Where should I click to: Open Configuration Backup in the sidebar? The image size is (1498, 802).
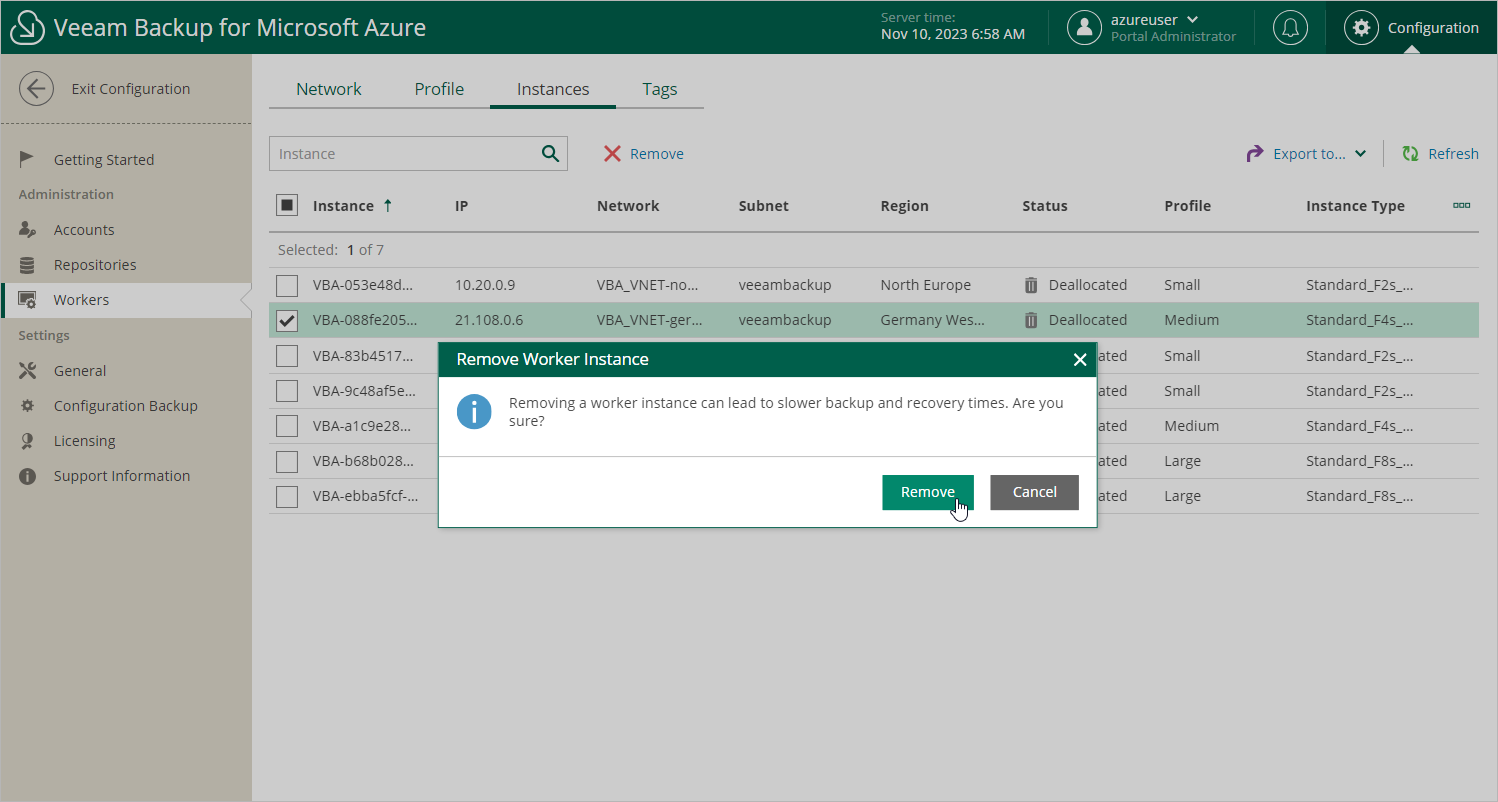(x=126, y=406)
